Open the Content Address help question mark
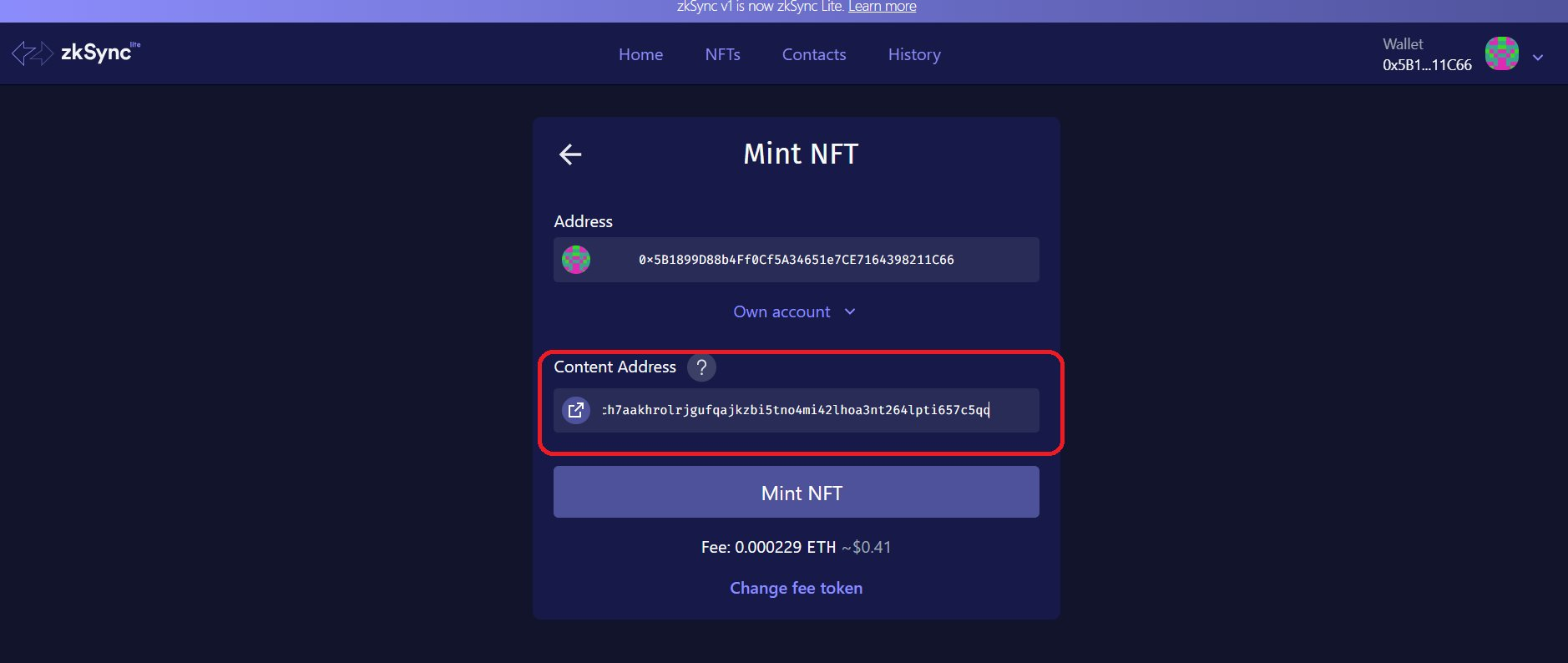 tap(701, 367)
